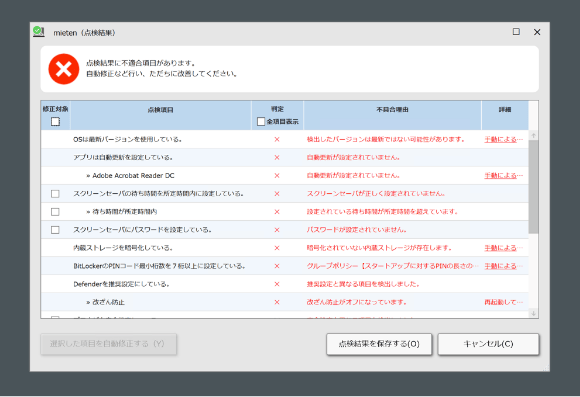This screenshot has height=397, width=580.
Task: Toggle the 修正対象 select-all header checkbox
Action: tap(55, 121)
